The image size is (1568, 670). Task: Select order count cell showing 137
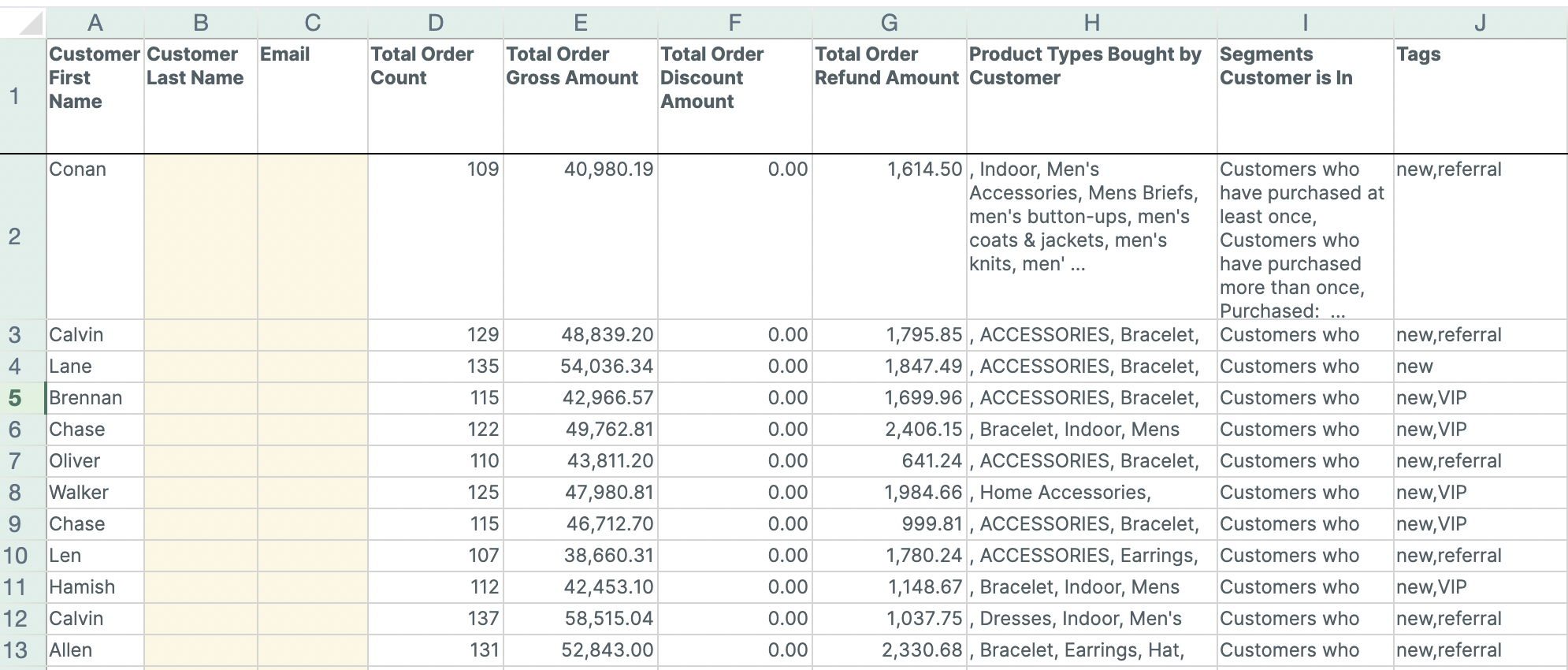[x=435, y=619]
